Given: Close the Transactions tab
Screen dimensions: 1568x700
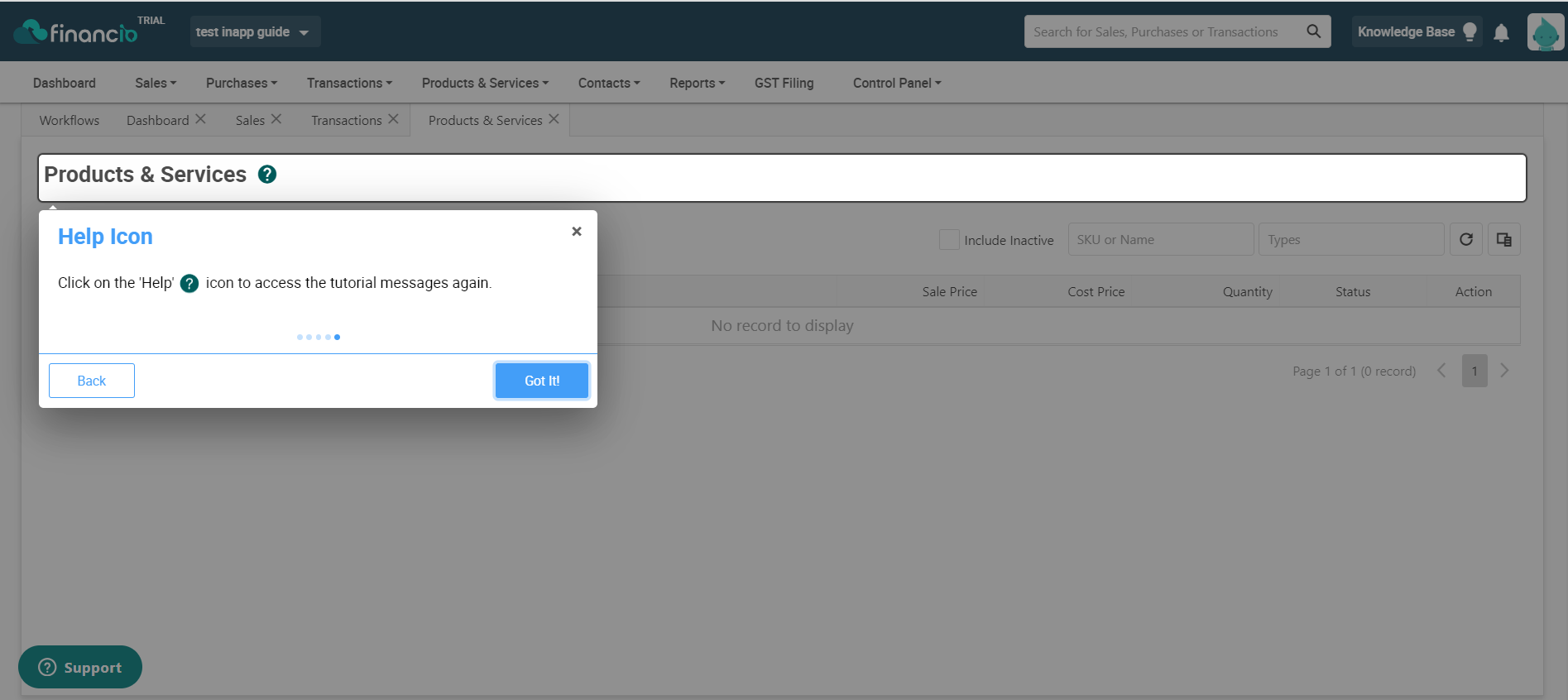Looking at the screenshot, I should (x=394, y=119).
